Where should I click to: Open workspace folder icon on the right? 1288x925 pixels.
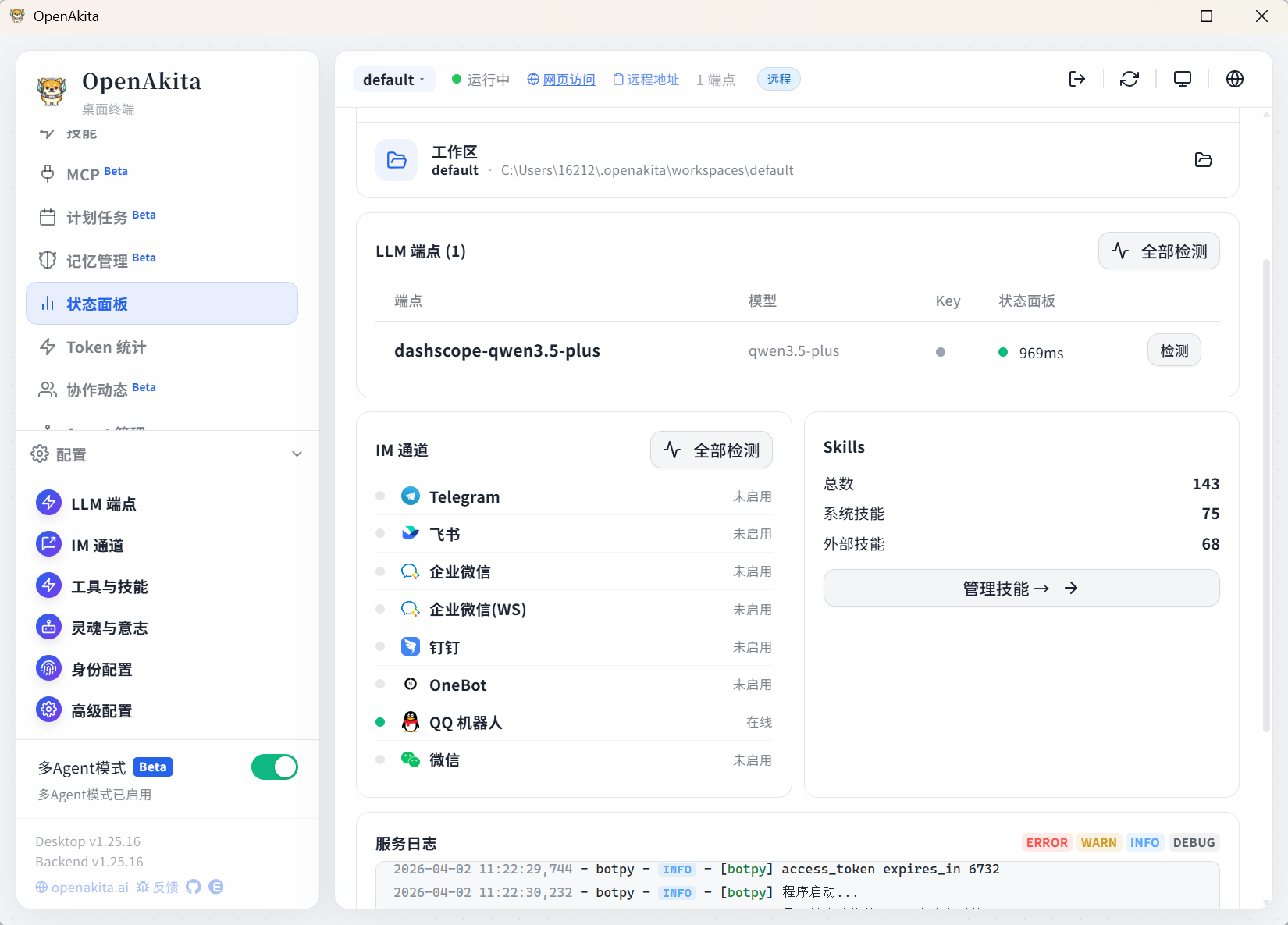[x=1204, y=160]
